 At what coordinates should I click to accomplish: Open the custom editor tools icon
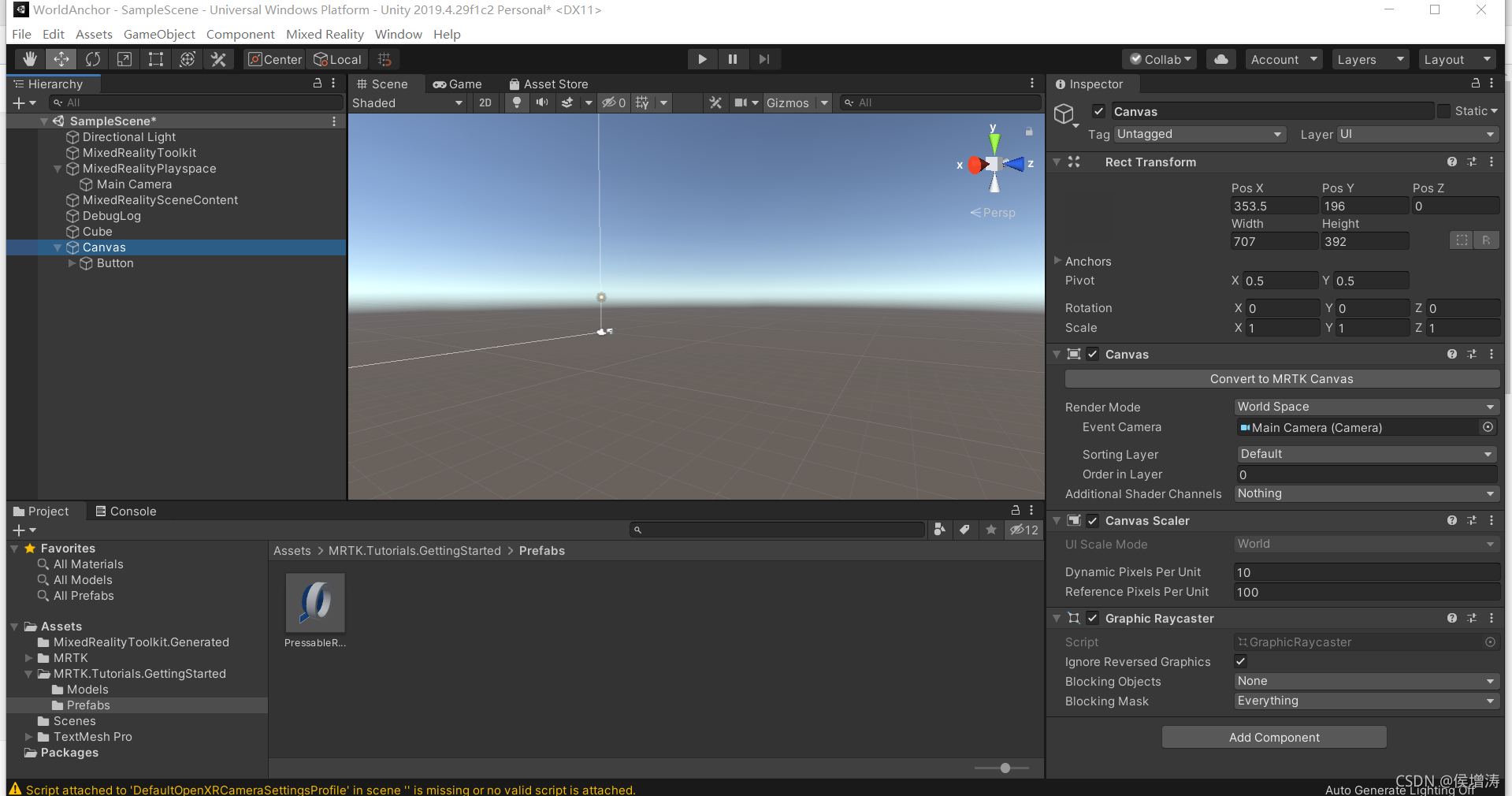(x=218, y=59)
